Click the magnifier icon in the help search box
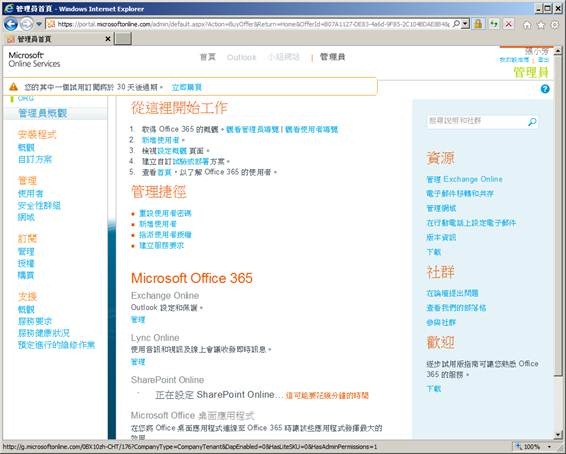566x454 pixels. [532, 122]
